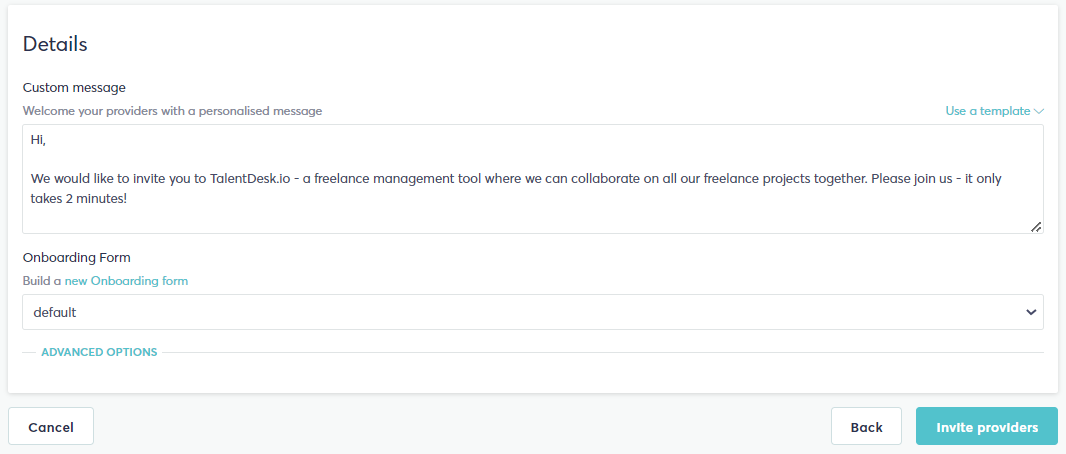Click the Onboarding Form label
The width and height of the screenshot is (1066, 454).
click(x=77, y=258)
